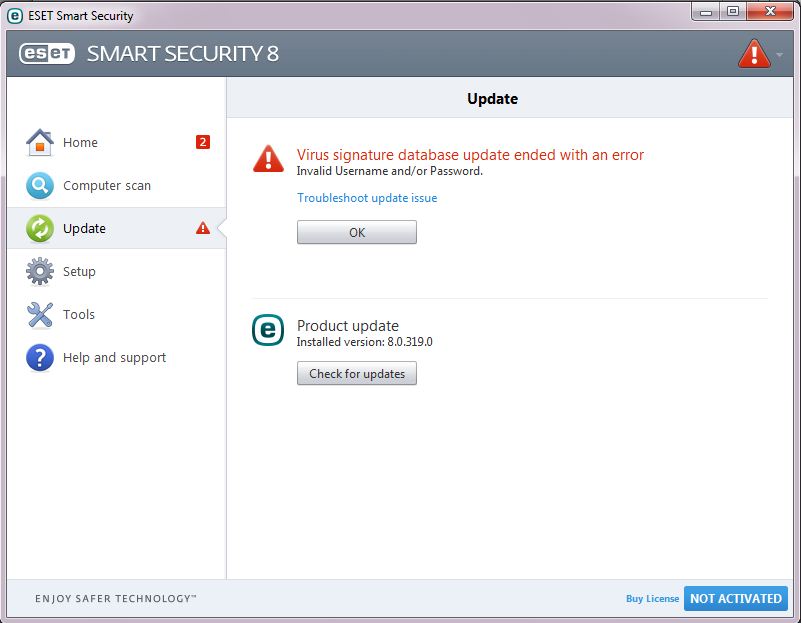Expand the dropdown arrow next to header alert
The height and width of the screenshot is (623, 801).
pos(780,54)
